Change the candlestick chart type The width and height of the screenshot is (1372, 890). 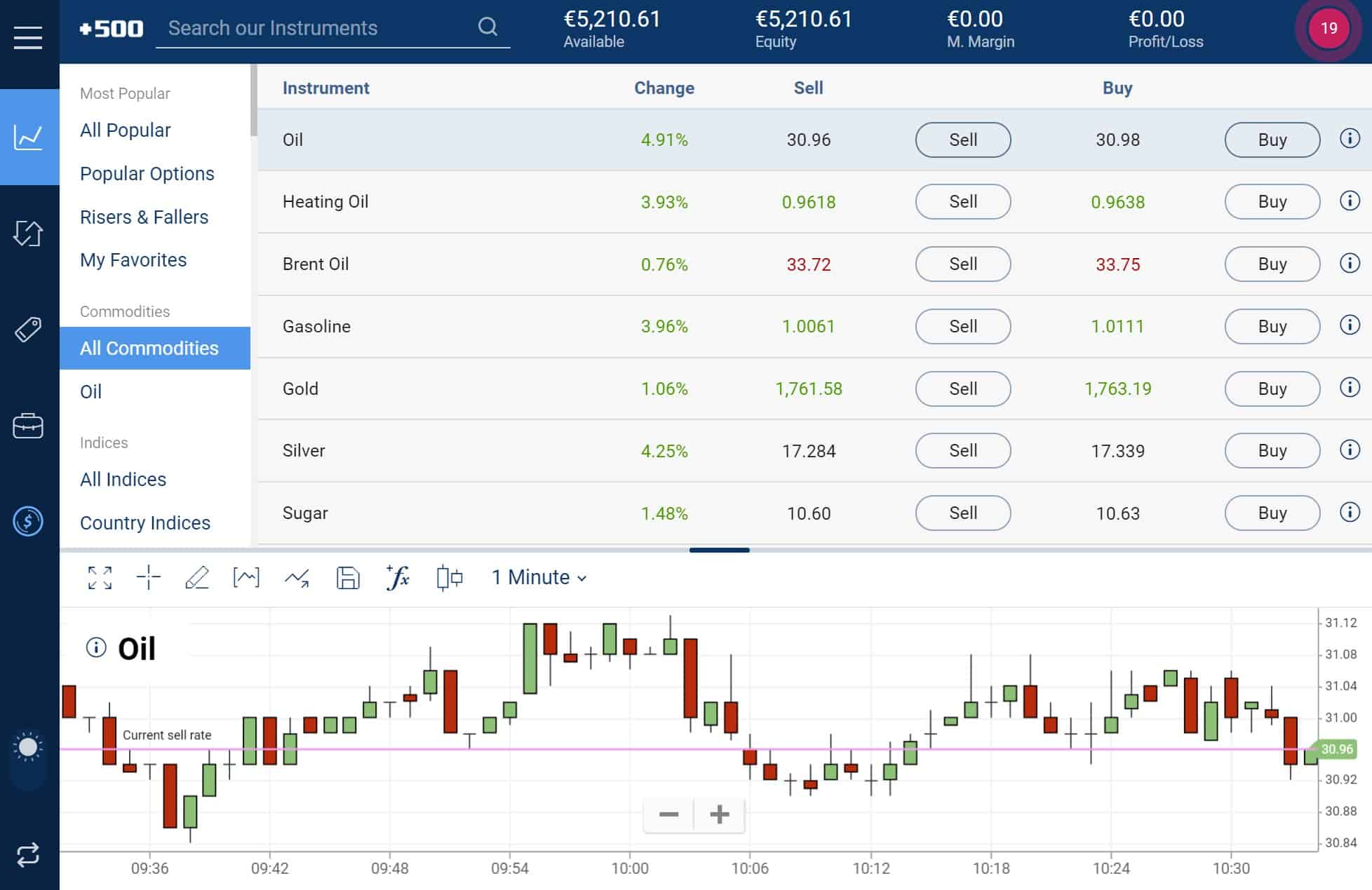click(450, 578)
